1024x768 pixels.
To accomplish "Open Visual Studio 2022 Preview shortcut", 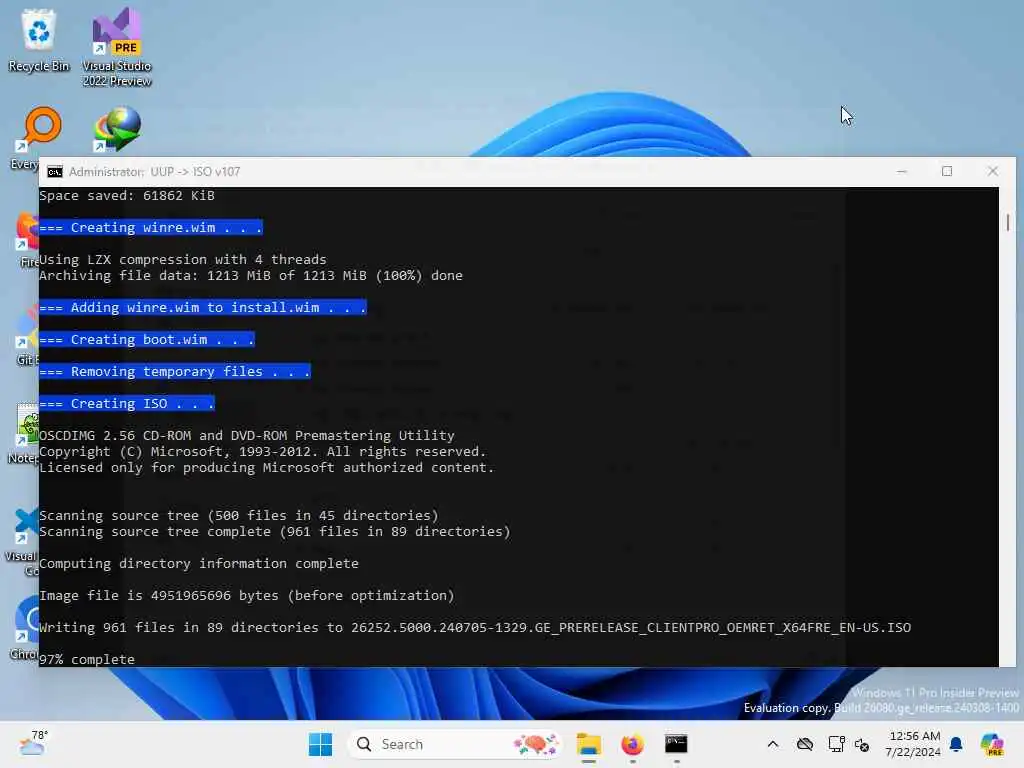I will pos(117,47).
